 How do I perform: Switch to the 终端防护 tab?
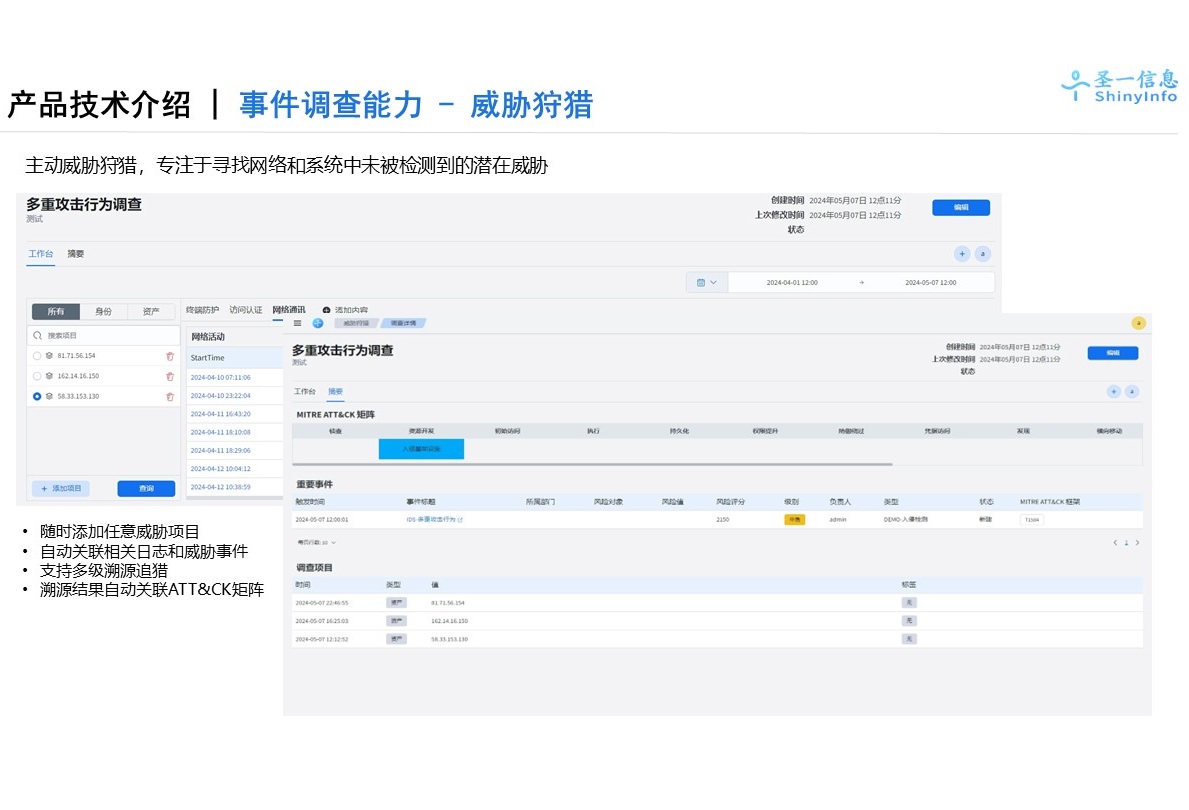click(202, 310)
